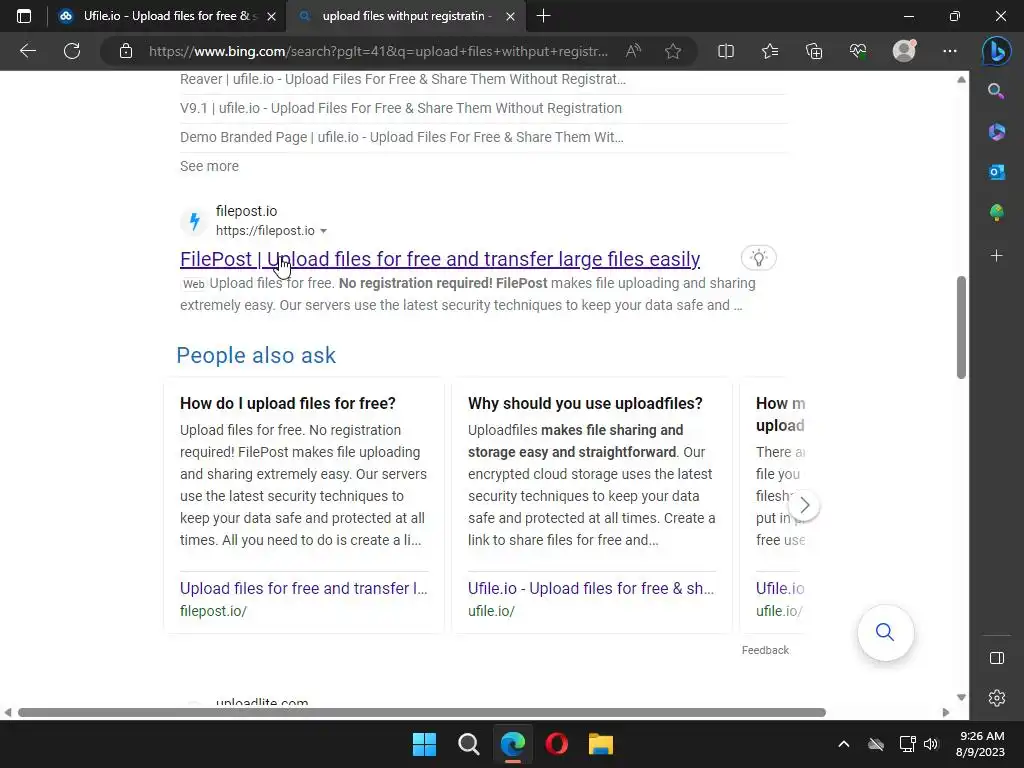Screen dimensions: 1024x768
Task: Go back with the browser back arrow
Action: point(28,51)
